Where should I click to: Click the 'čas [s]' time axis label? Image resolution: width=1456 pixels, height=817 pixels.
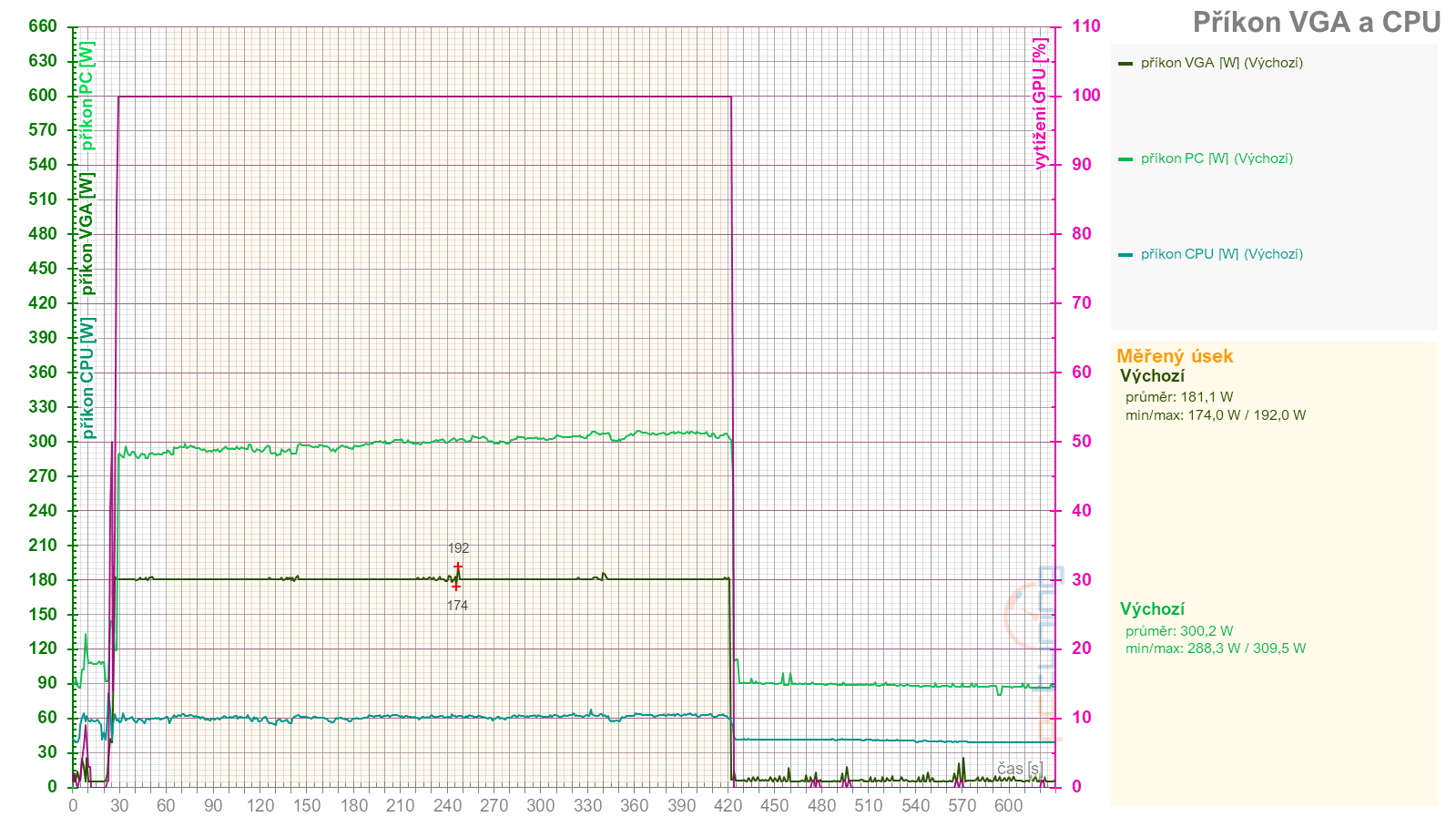[x=1019, y=769]
